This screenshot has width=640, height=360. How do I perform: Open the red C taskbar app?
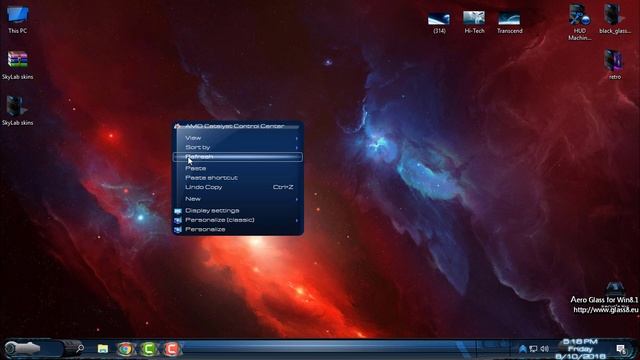pos(172,349)
